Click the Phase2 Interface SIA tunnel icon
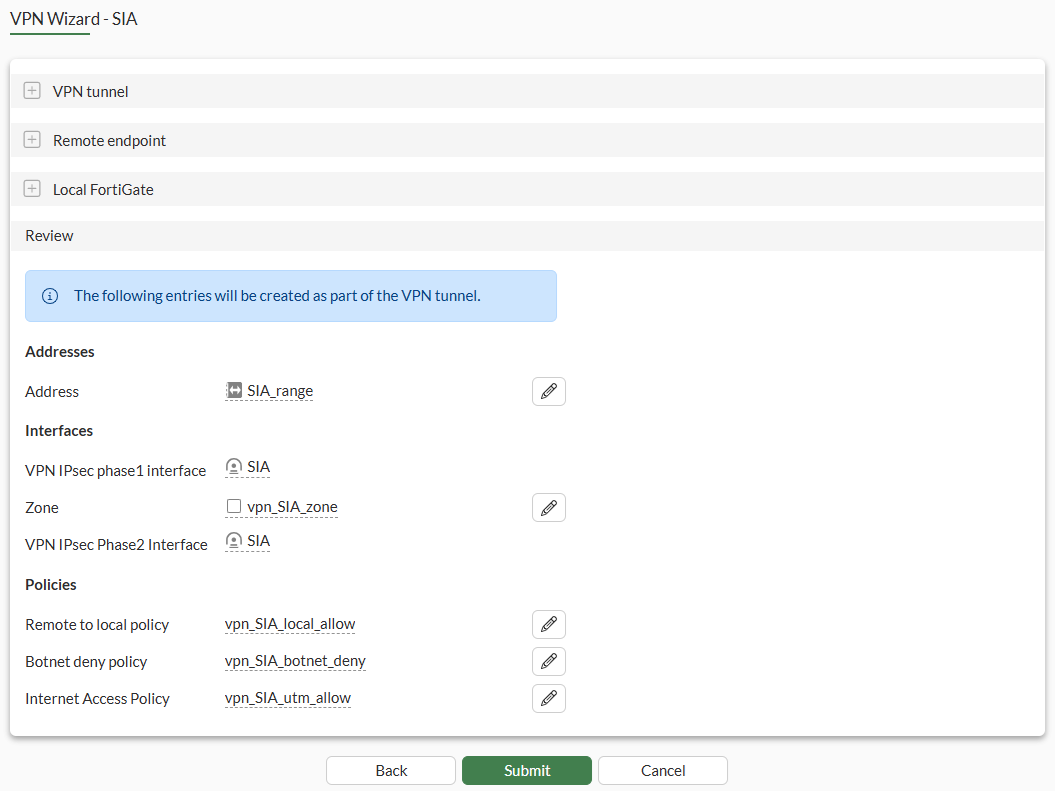The height and width of the screenshot is (791, 1055). [233, 541]
